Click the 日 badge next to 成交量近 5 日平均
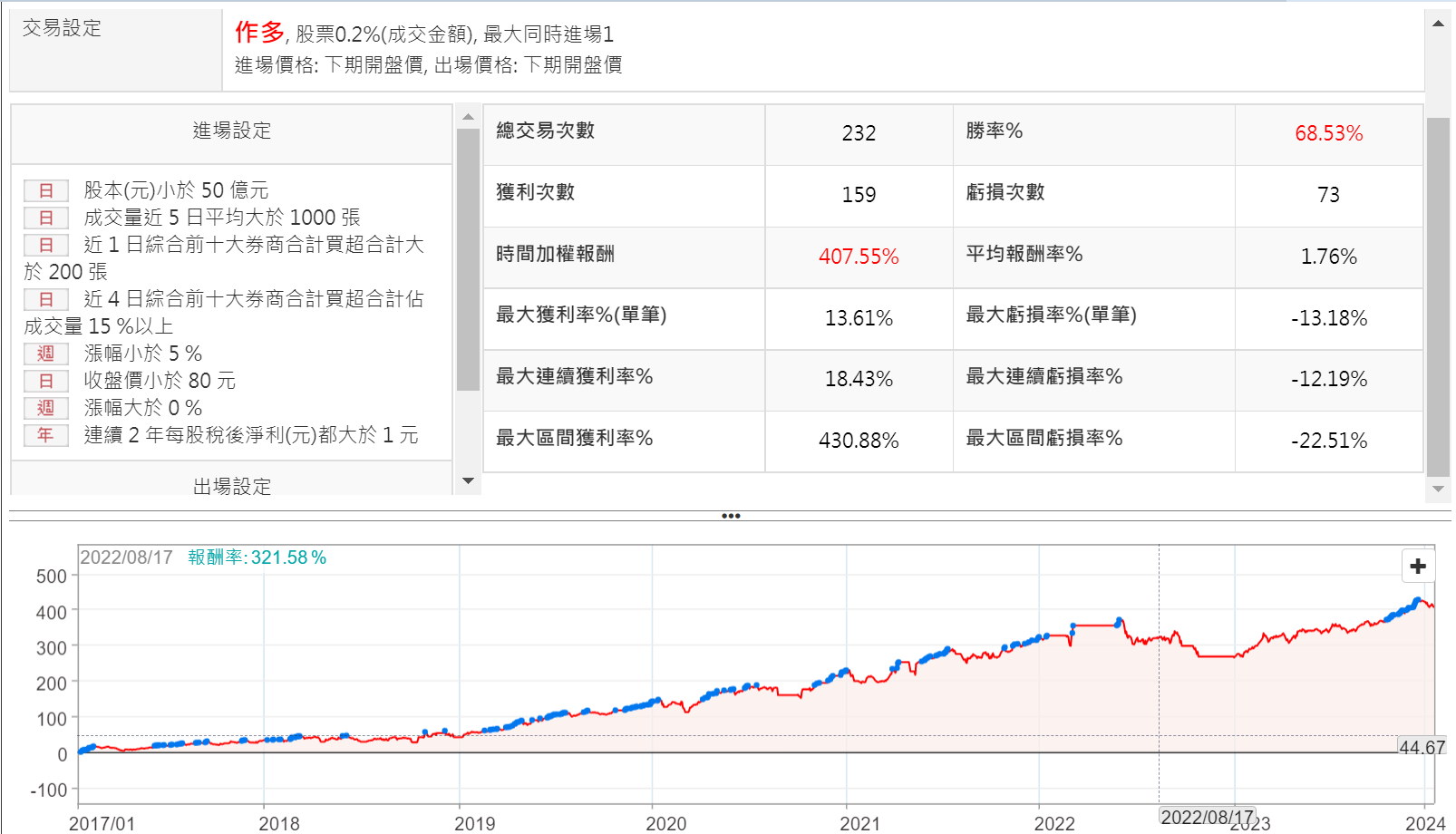 click(45, 218)
